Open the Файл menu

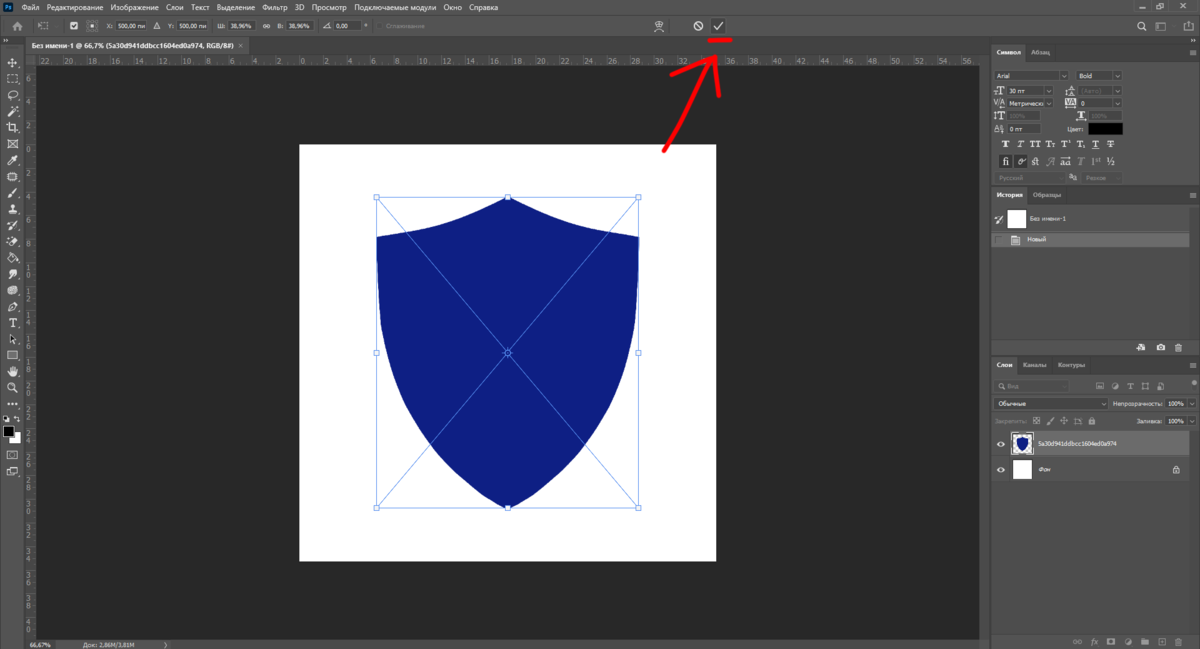(x=31, y=7)
